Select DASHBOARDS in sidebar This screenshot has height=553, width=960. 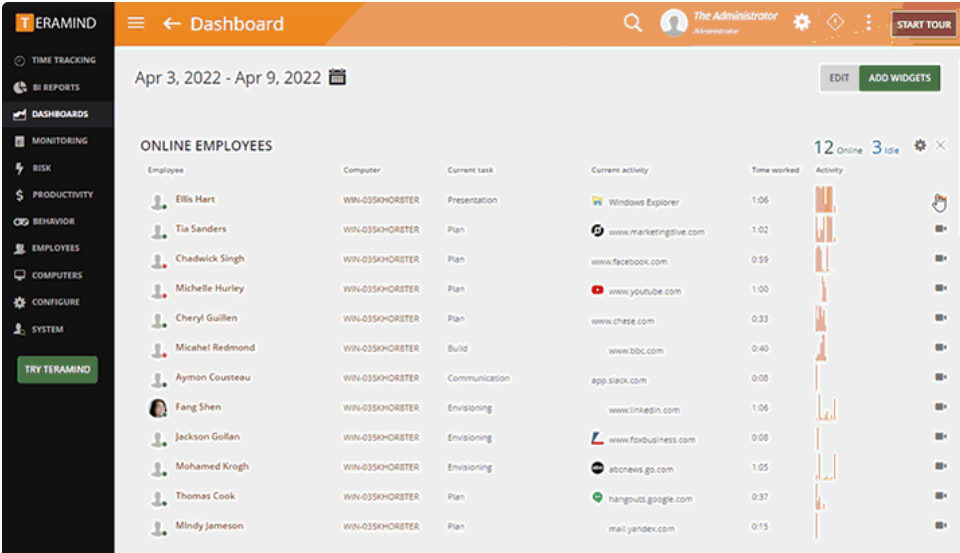point(56,114)
